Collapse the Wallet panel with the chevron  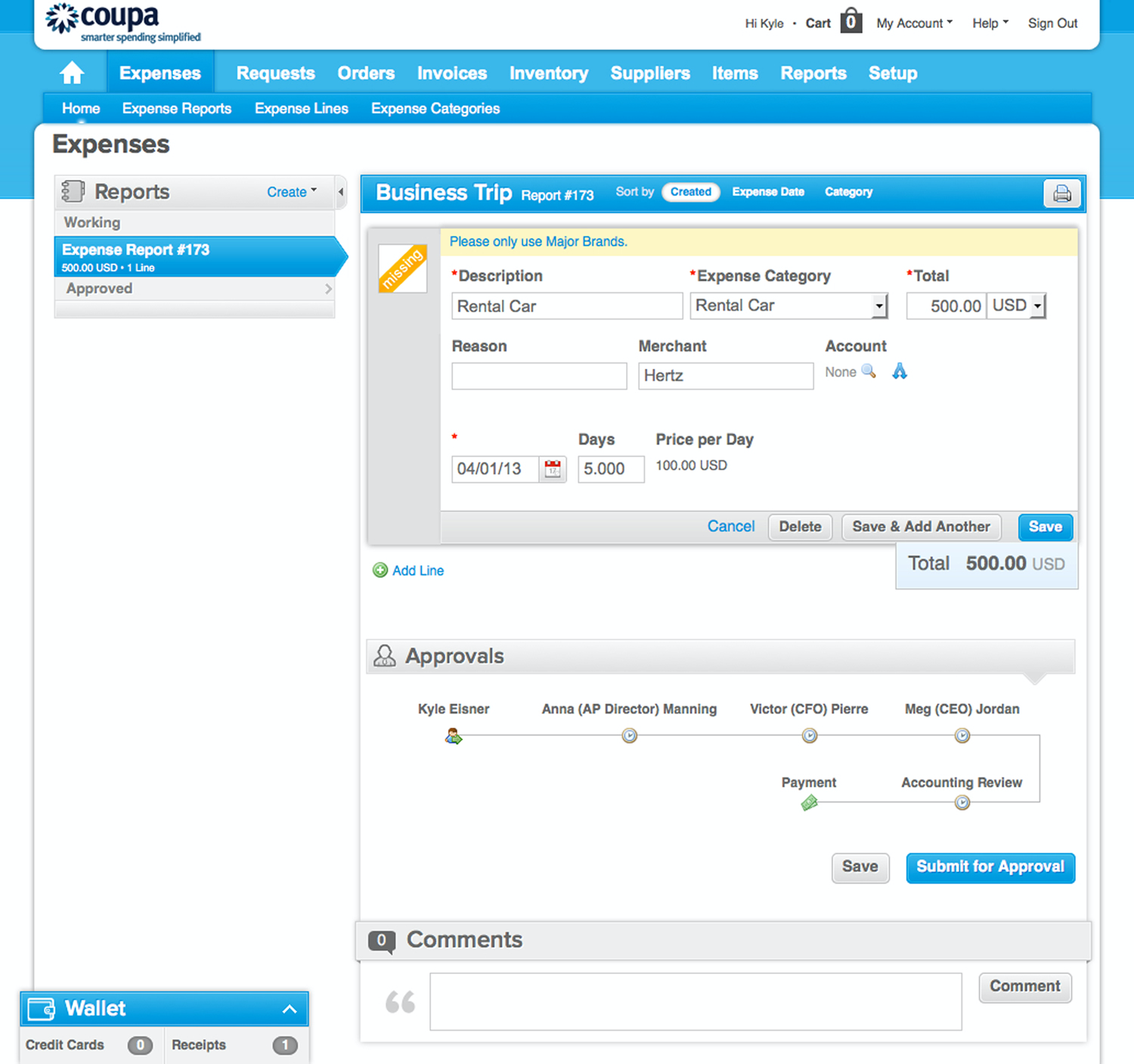(290, 1008)
